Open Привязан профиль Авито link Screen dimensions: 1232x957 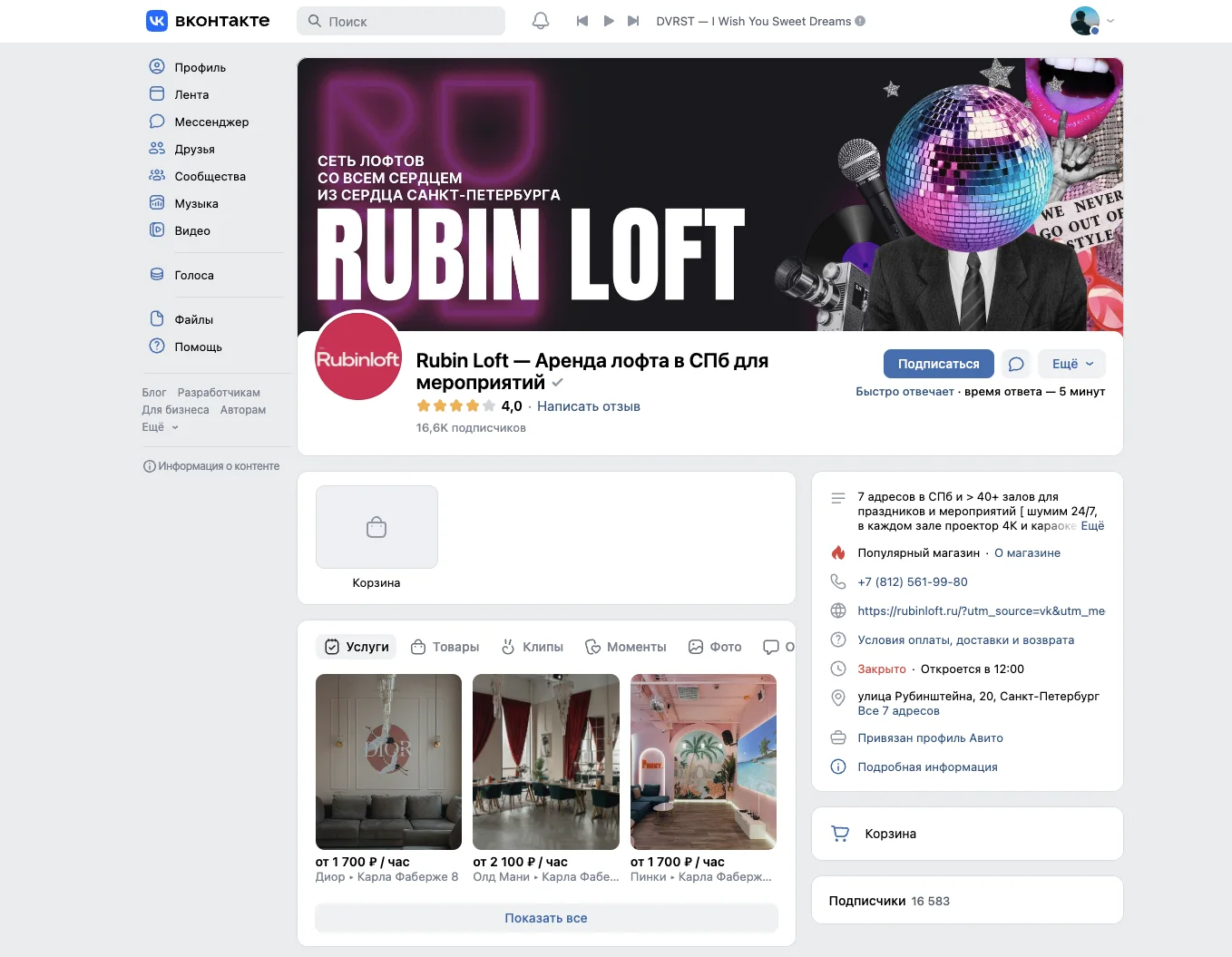(931, 738)
